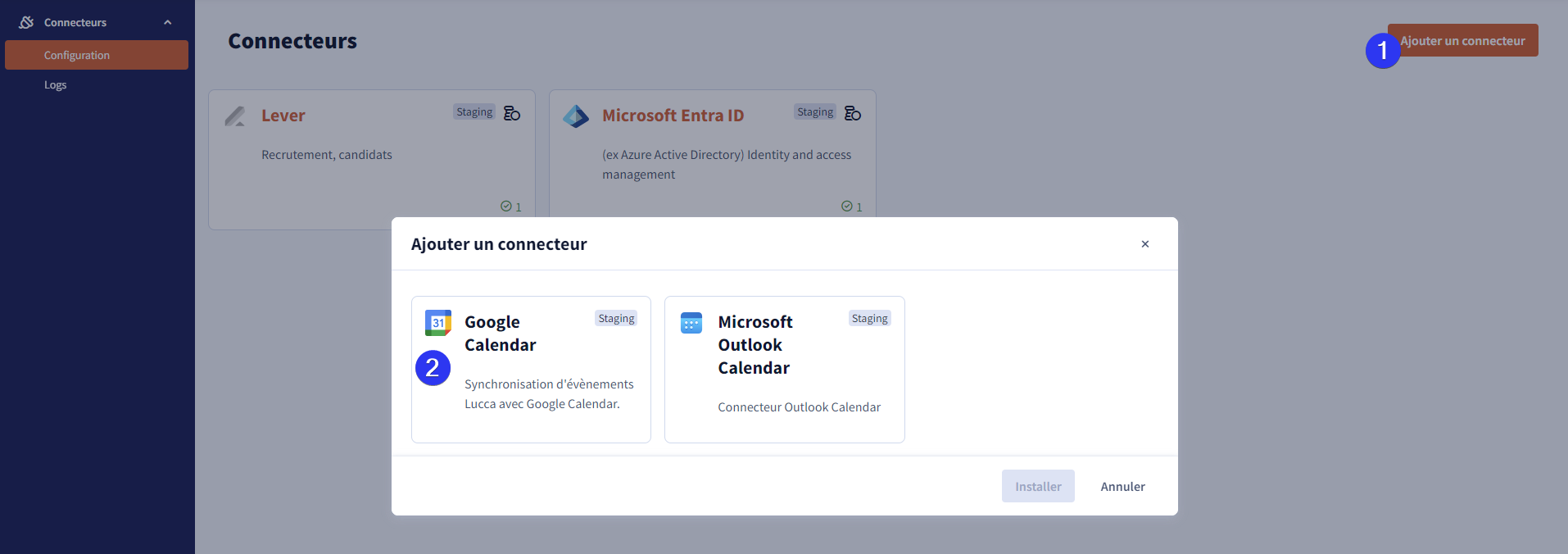Open the Lever connector title link
1568x554 pixels.
tap(283, 116)
